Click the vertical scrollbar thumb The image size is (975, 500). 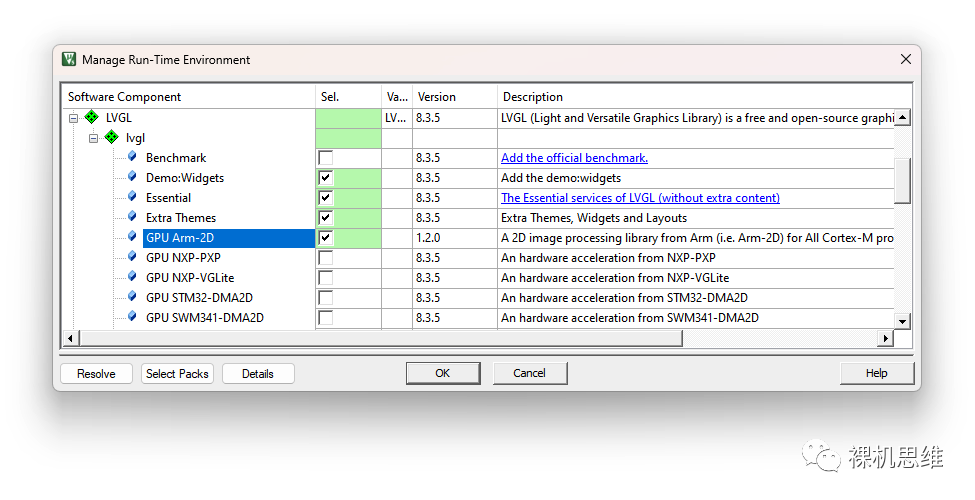click(902, 180)
